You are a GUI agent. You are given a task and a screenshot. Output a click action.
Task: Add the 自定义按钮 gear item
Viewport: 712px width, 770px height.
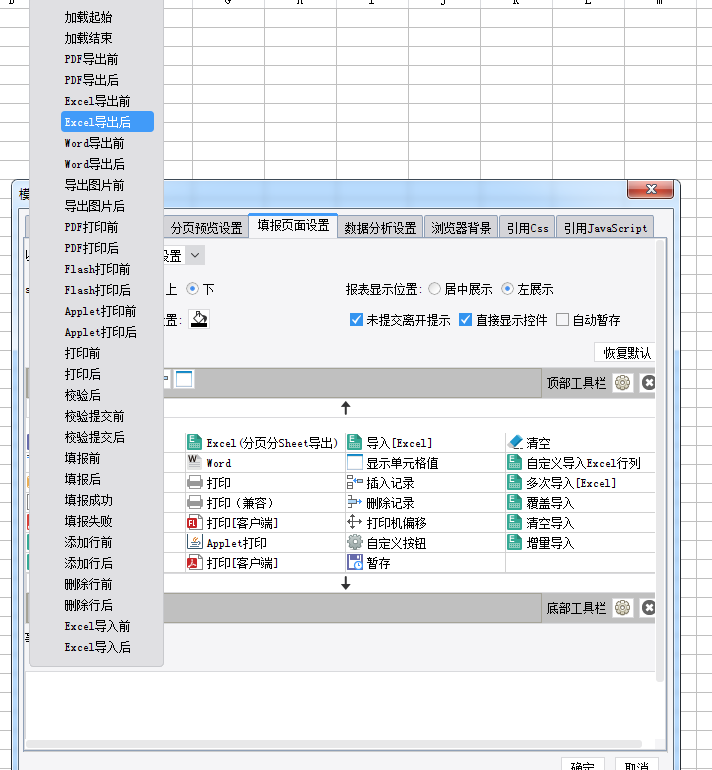(386, 543)
